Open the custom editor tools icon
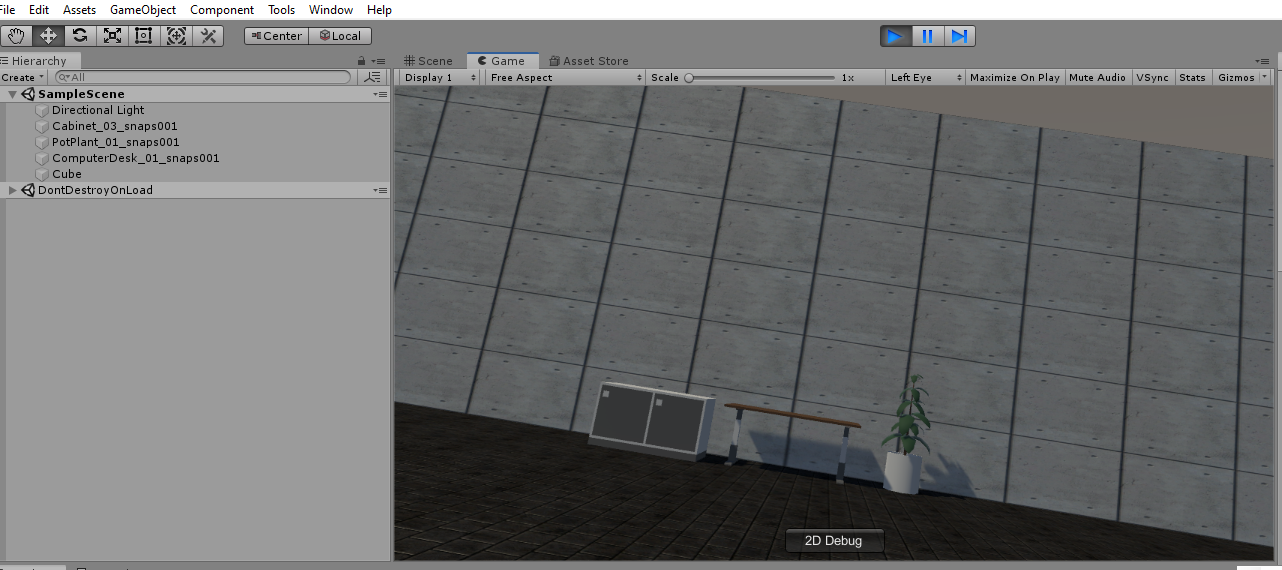The image size is (1282, 570). pyautogui.click(x=208, y=35)
